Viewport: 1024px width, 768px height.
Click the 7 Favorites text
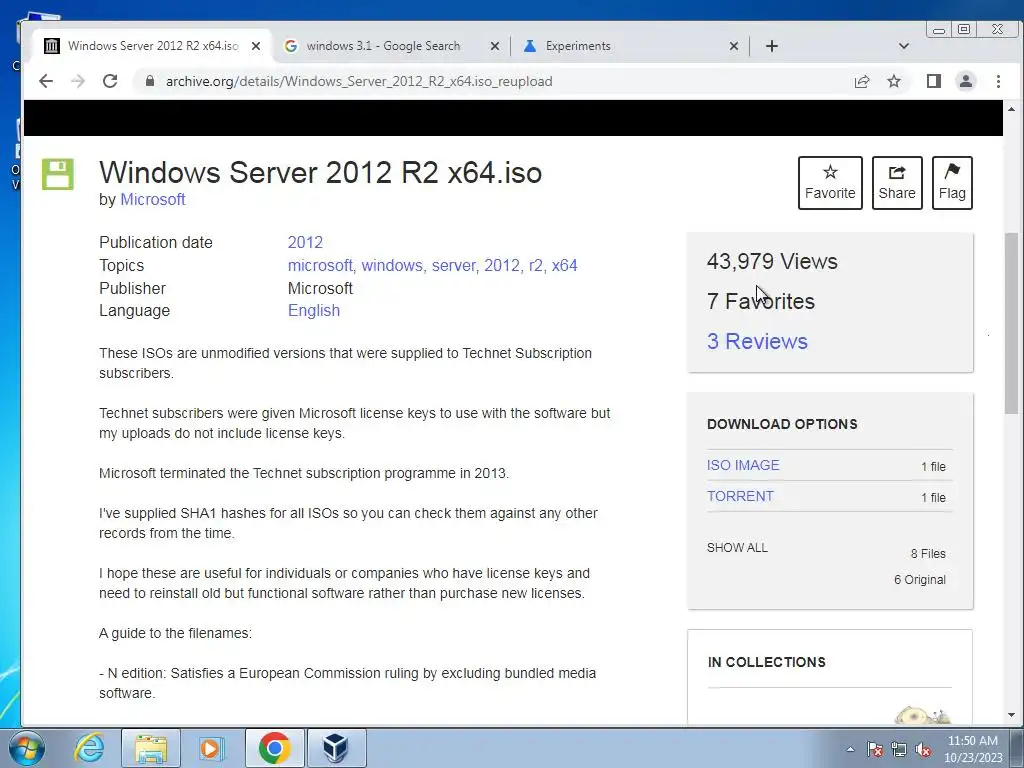click(761, 301)
